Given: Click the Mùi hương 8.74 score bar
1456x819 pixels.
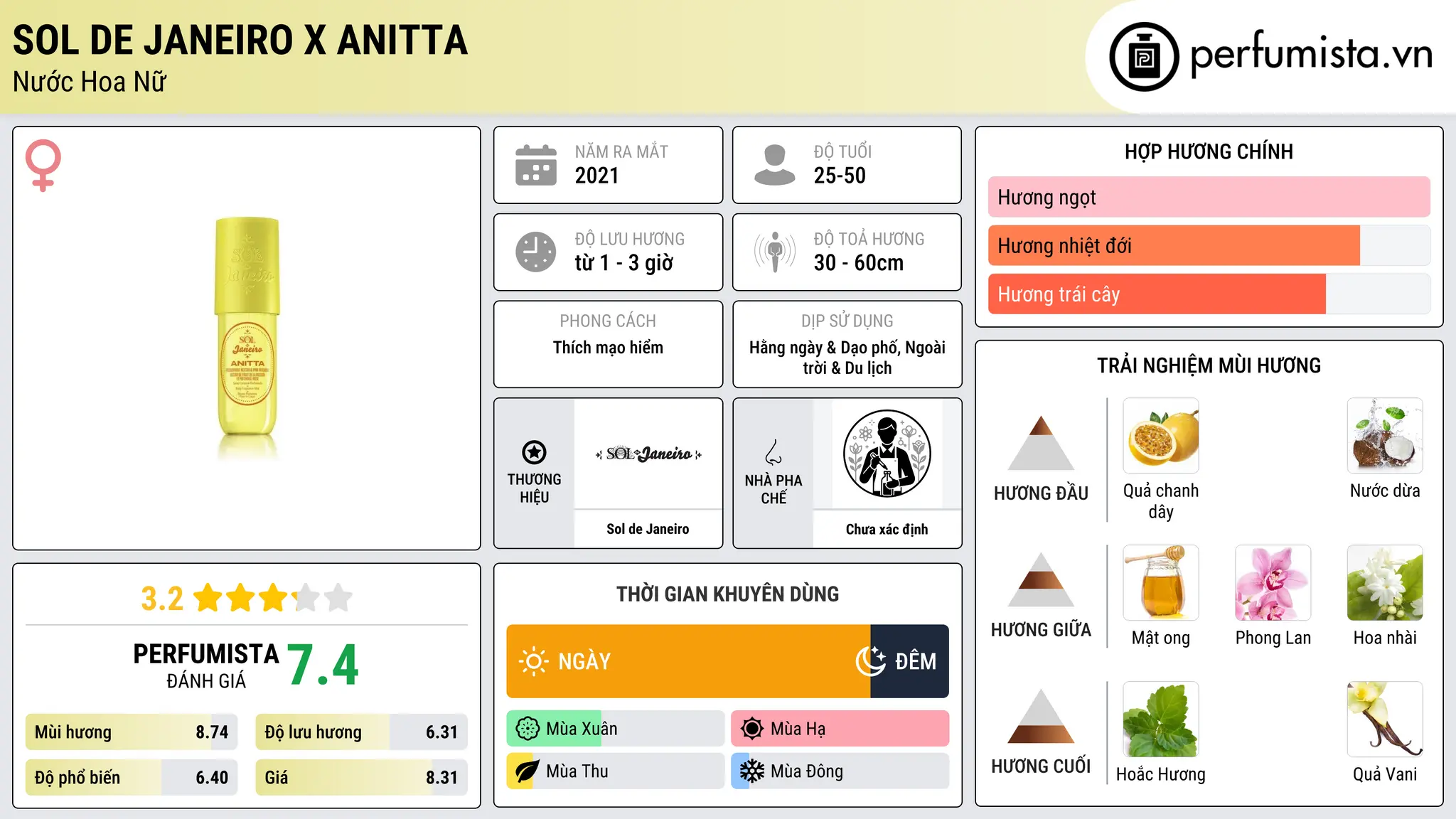Looking at the screenshot, I should (132, 732).
